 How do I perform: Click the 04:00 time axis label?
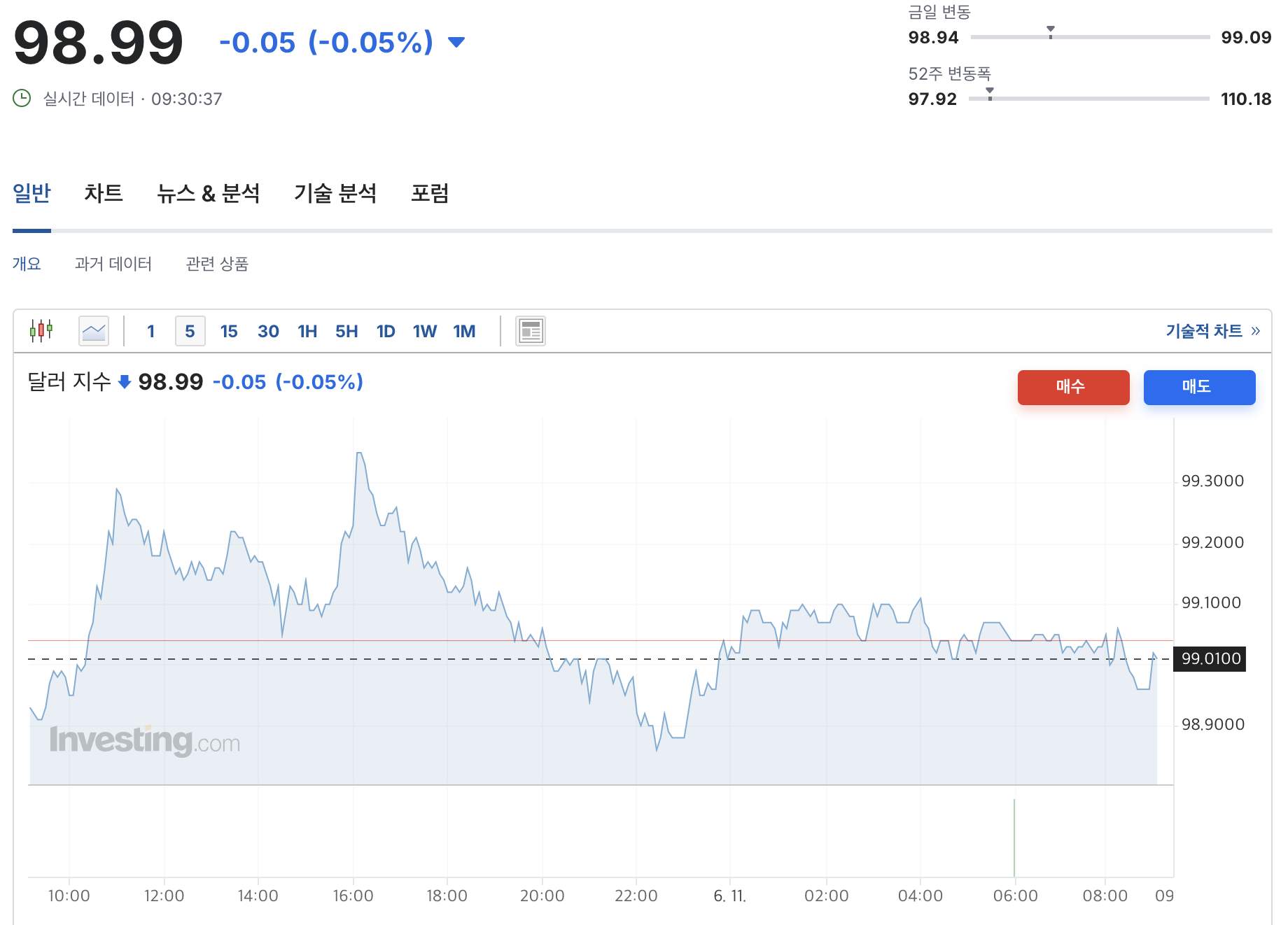(920, 896)
